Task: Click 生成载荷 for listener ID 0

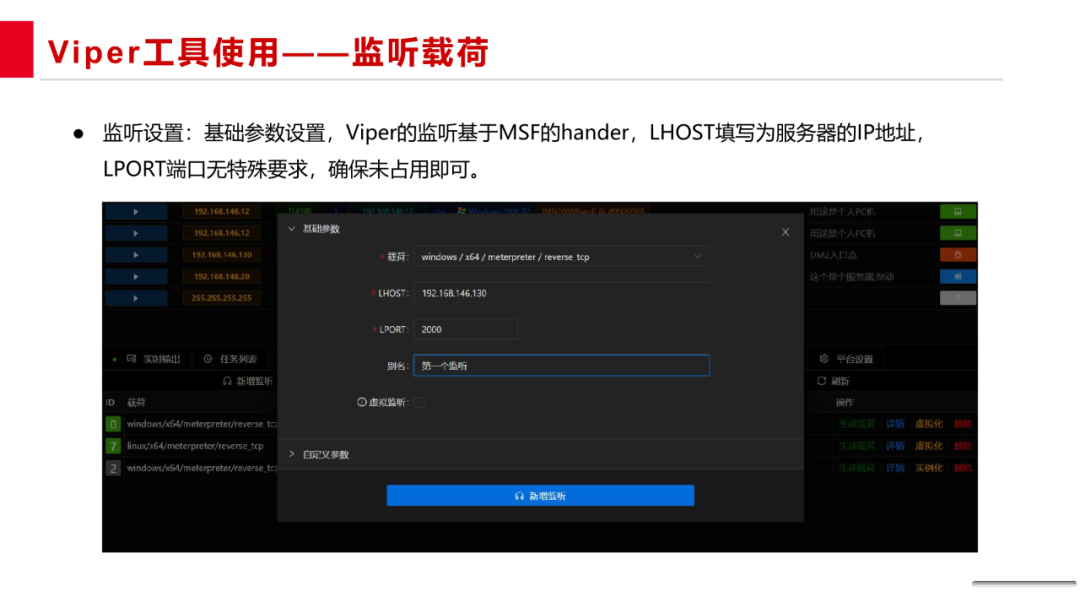Action: coord(856,424)
